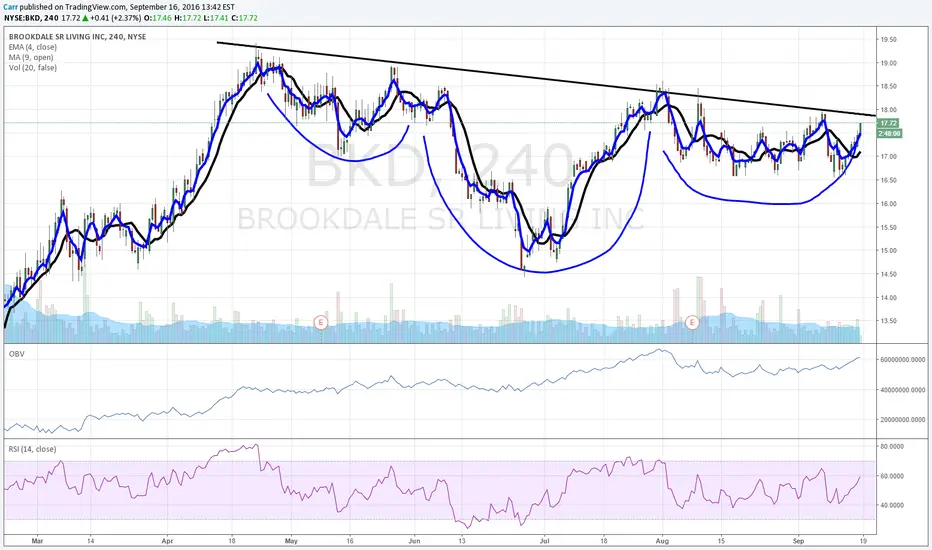Screen dimensions: 932x550
Task: Click RSI axis value "80.0000"
Action: 892,446
